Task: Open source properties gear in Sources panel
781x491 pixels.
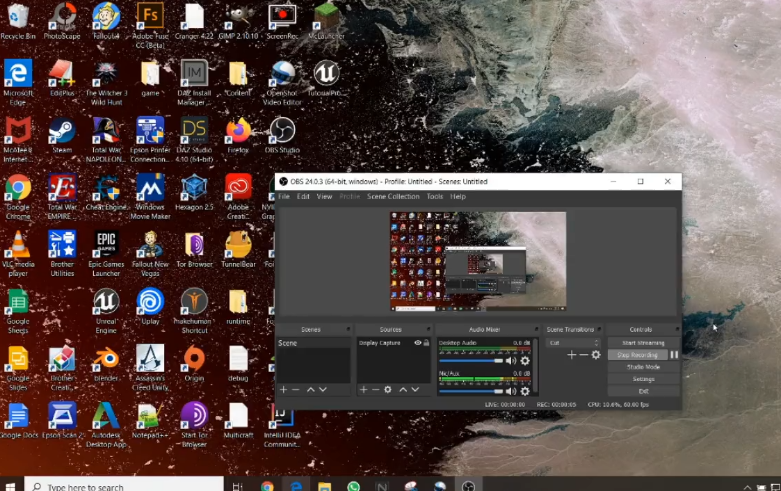Action: (x=388, y=389)
